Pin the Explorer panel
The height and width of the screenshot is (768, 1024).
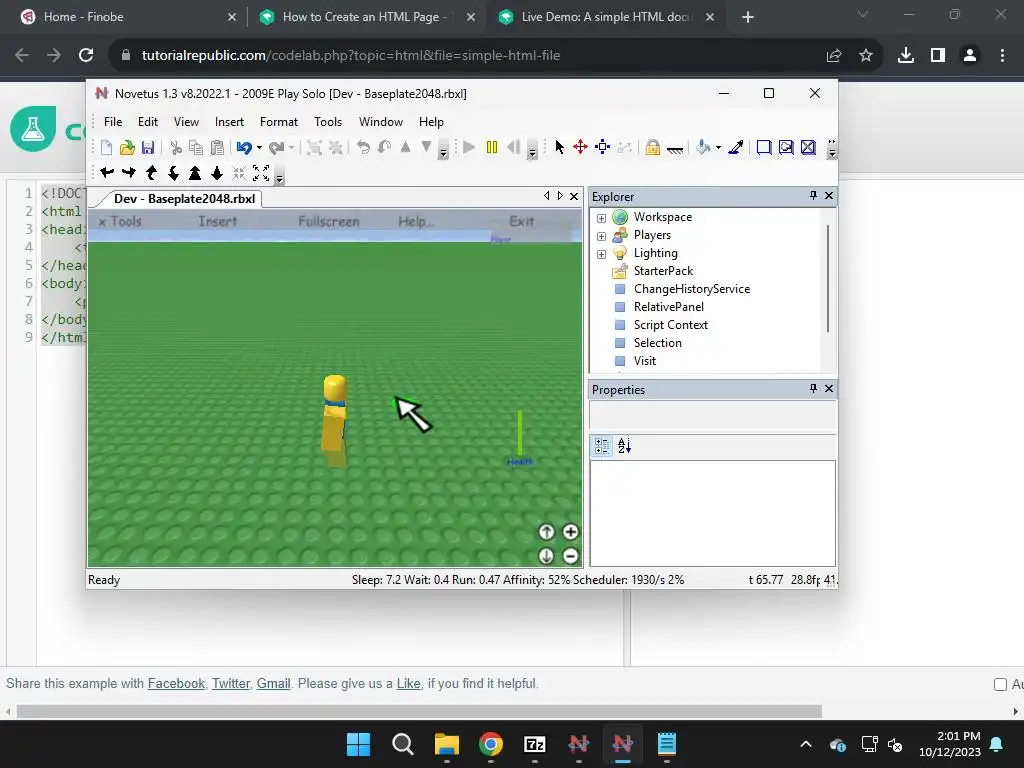pos(813,195)
